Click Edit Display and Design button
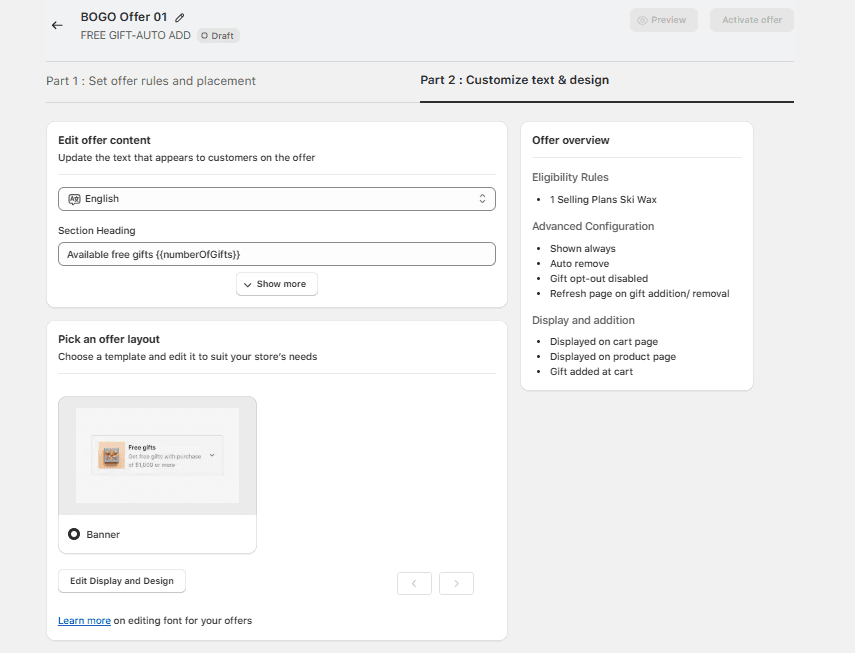855x653 pixels. pos(122,581)
